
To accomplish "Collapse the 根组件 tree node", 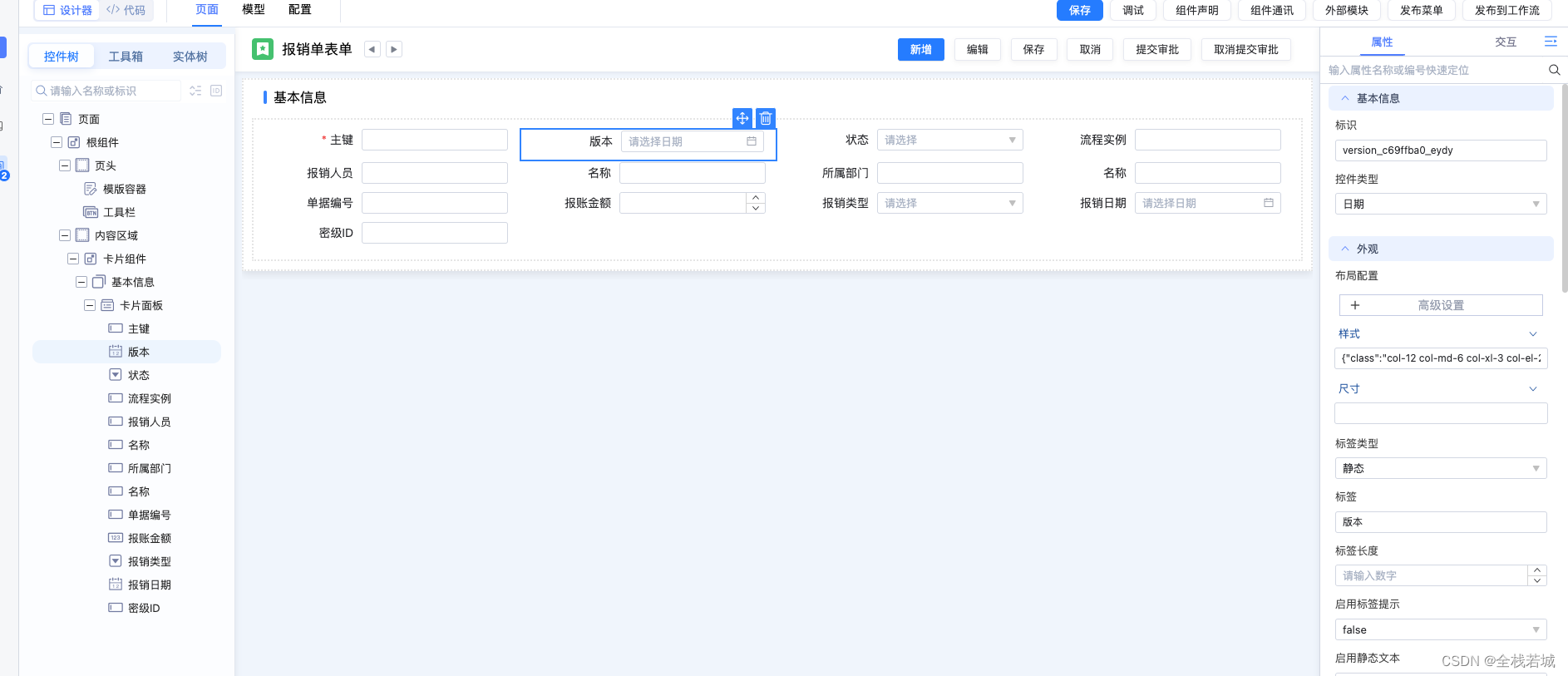I will point(57,142).
